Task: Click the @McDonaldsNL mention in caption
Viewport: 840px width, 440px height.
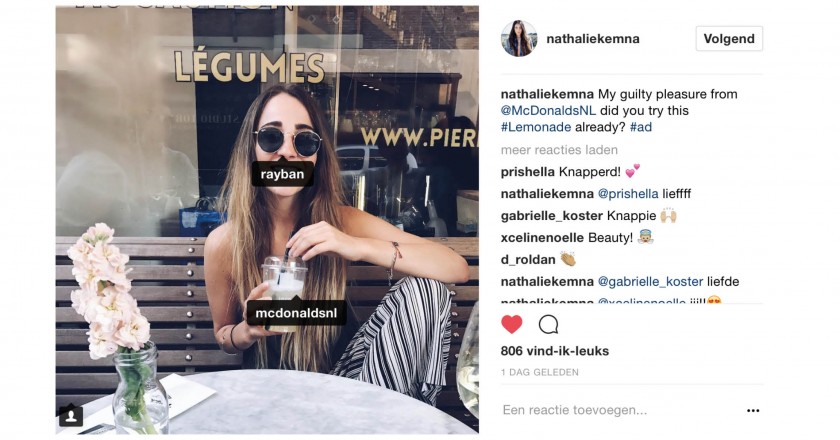Action: pyautogui.click(x=548, y=110)
